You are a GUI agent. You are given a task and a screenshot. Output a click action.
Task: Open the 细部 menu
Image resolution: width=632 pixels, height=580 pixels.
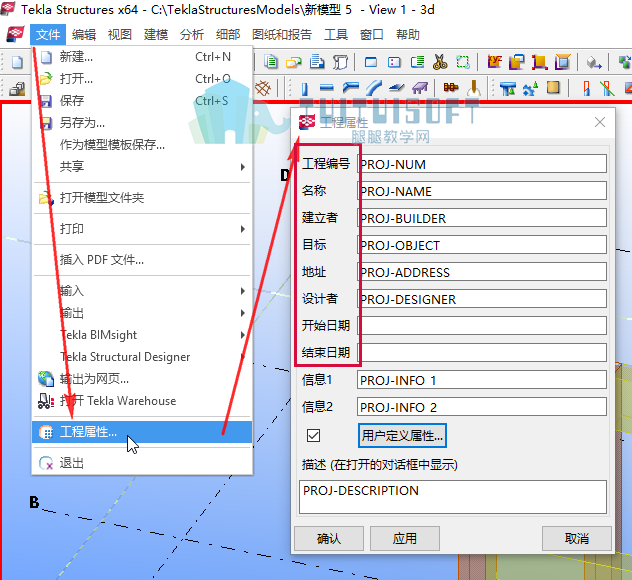[228, 35]
